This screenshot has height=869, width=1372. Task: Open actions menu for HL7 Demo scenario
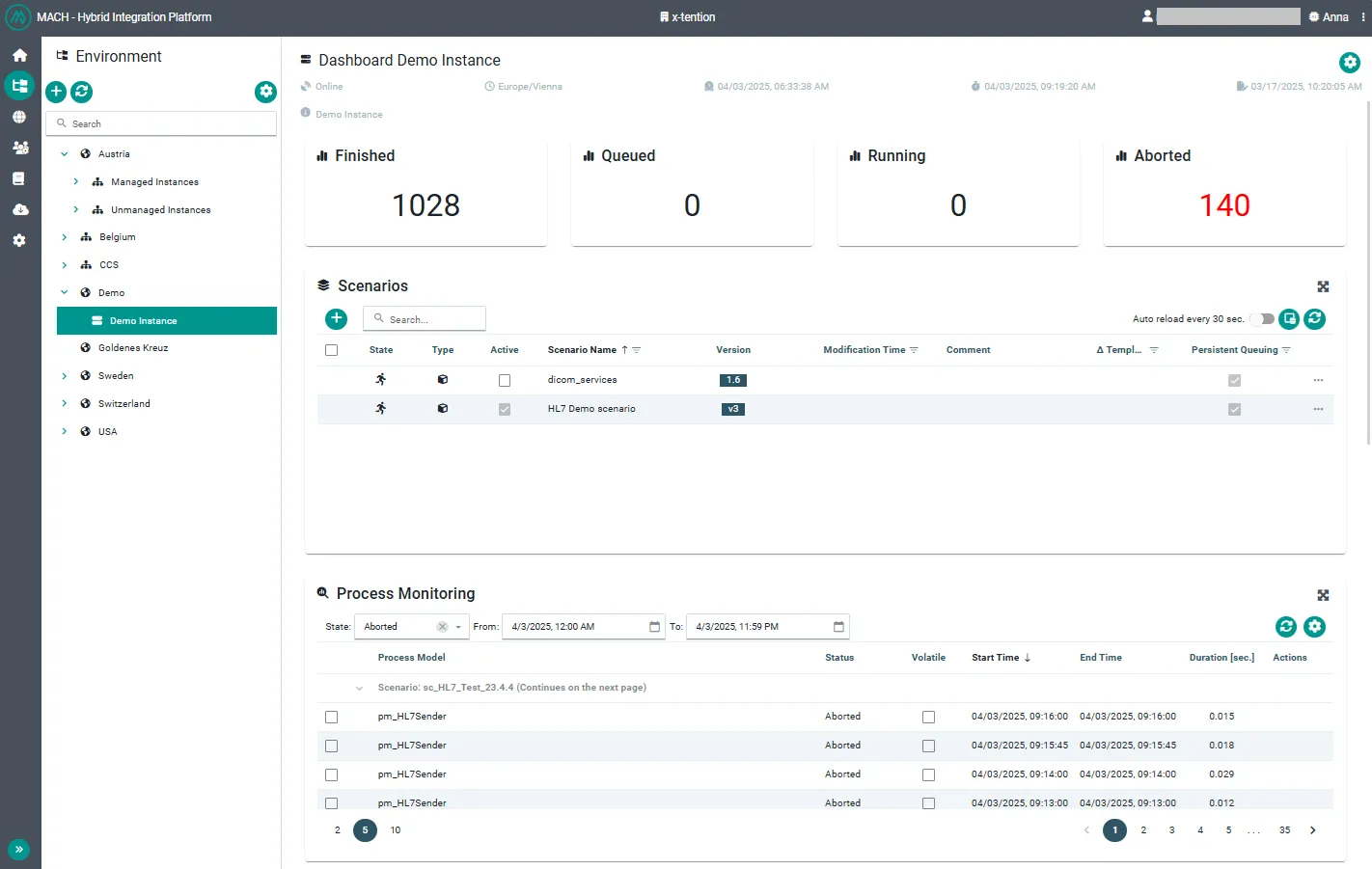1318,409
